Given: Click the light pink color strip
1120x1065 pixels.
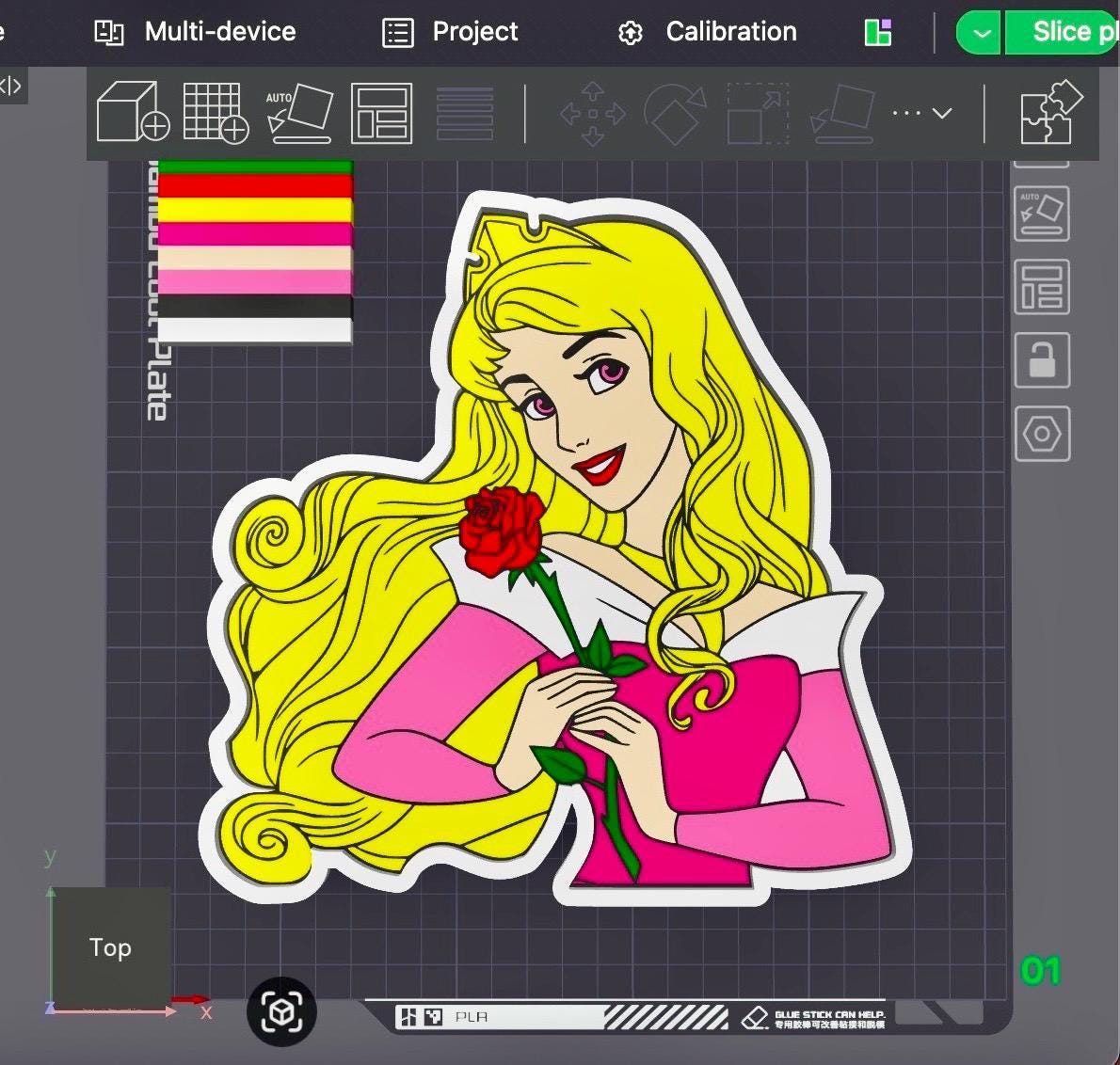Looking at the screenshot, I should pos(255,281).
